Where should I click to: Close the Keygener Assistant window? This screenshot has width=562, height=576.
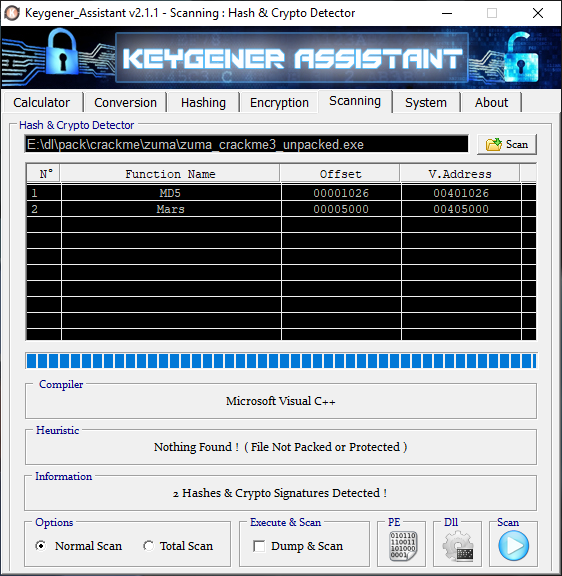pyautogui.click(x=538, y=13)
